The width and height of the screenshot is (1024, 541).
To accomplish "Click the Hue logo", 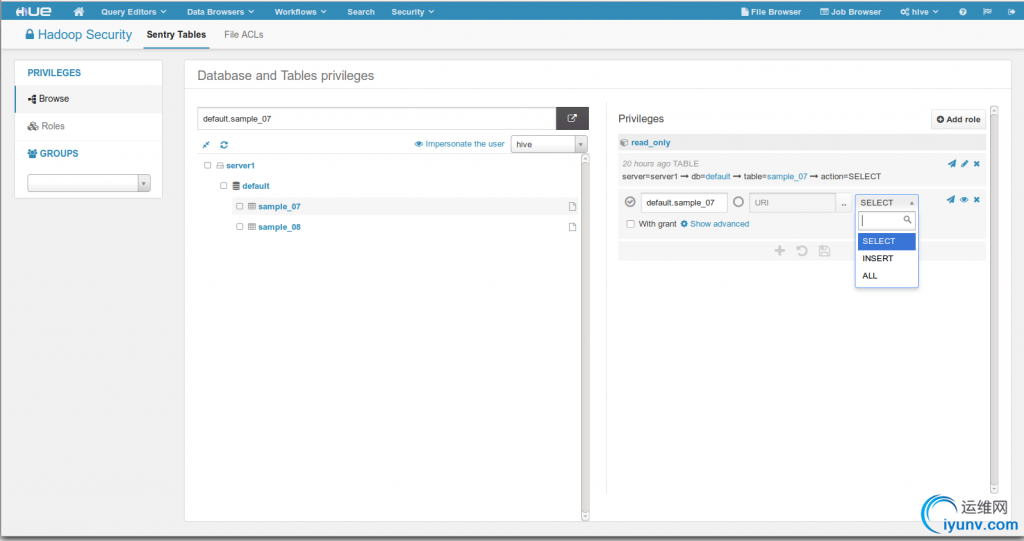I will point(33,12).
